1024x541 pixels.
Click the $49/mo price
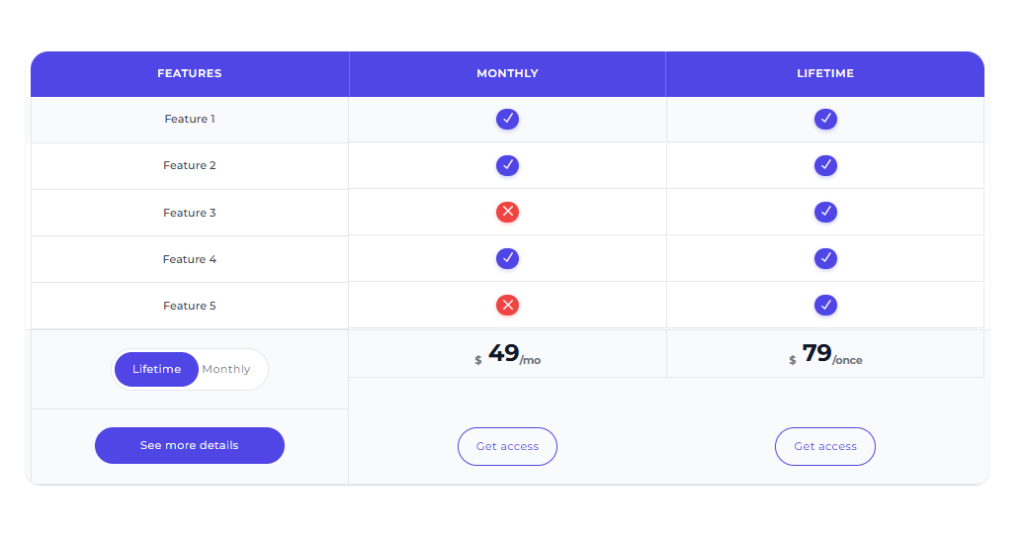point(507,354)
